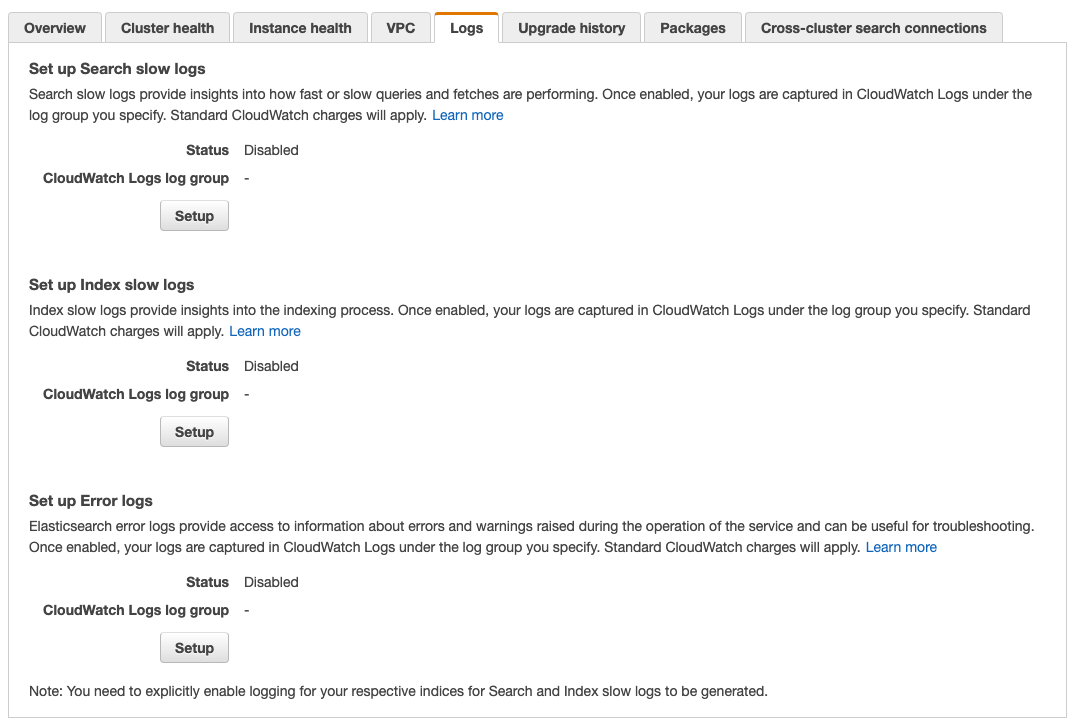Click the Search slow logs Disabled status

click(x=271, y=150)
